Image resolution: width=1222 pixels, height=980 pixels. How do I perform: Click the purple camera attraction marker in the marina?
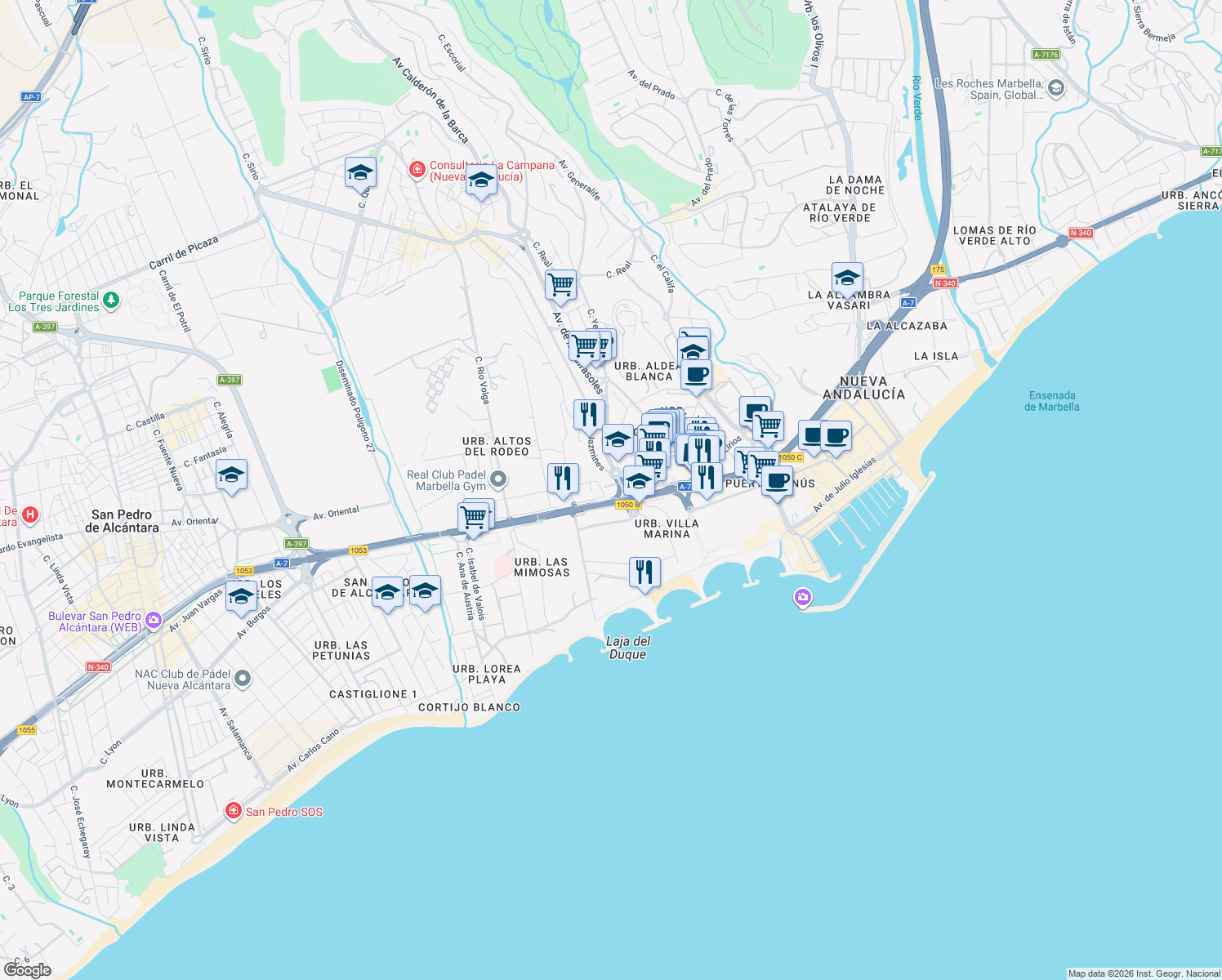point(802,598)
